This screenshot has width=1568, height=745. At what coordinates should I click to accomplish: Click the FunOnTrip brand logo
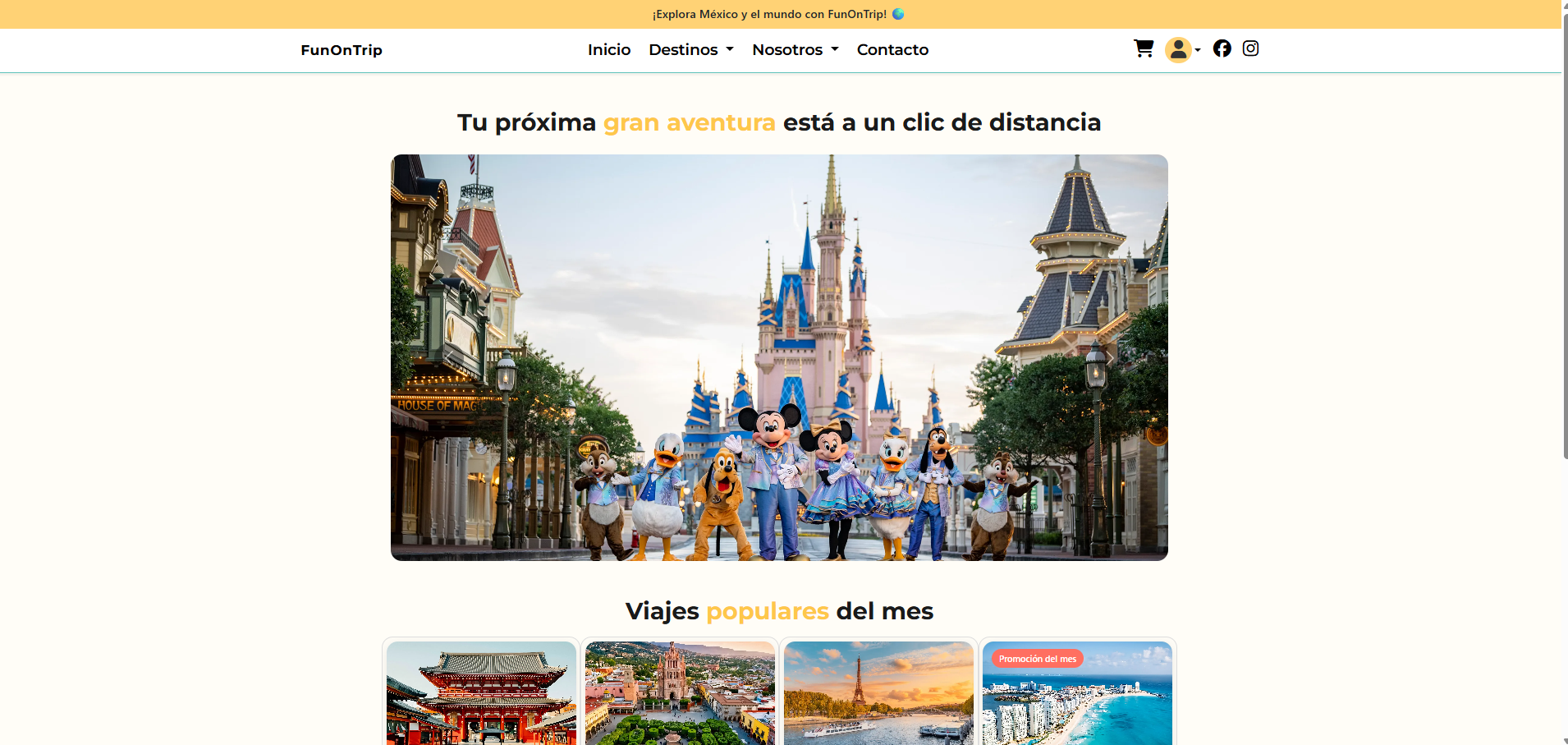point(342,50)
